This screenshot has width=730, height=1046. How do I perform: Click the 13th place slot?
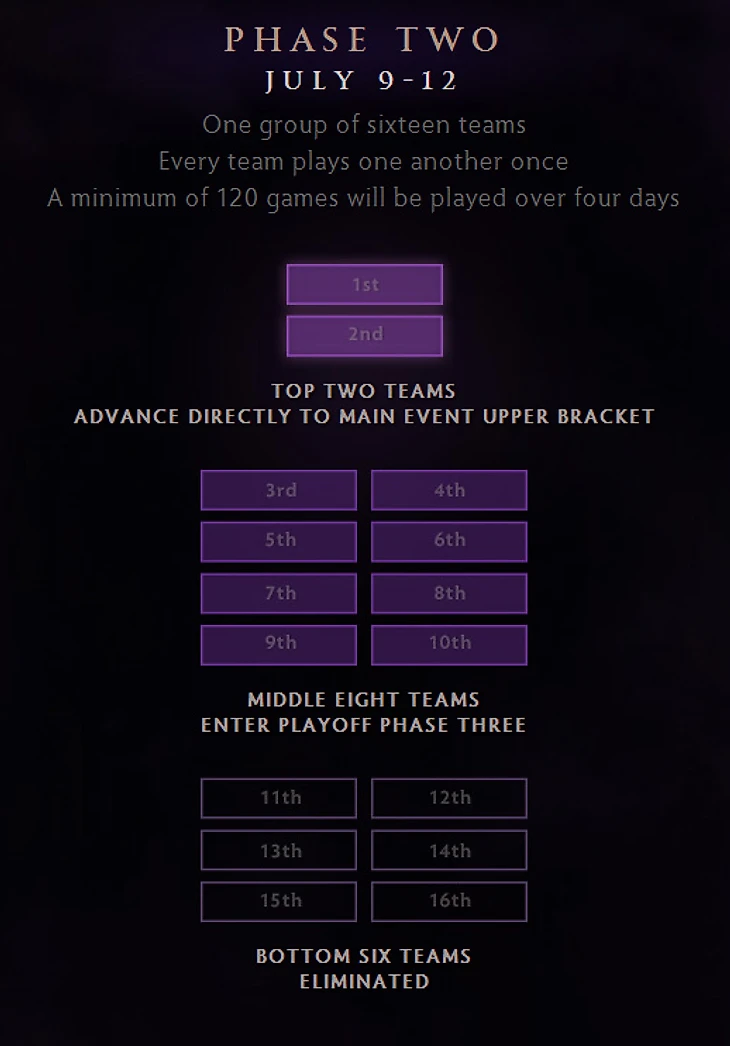point(279,850)
